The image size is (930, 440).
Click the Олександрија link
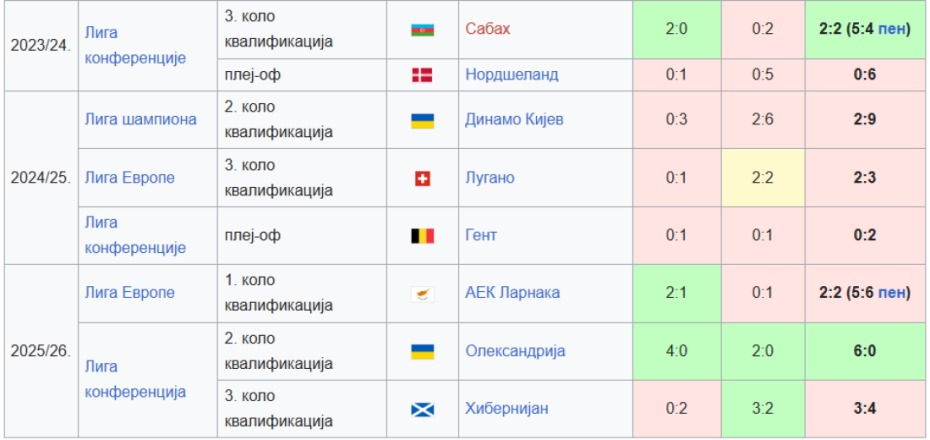pos(515,351)
